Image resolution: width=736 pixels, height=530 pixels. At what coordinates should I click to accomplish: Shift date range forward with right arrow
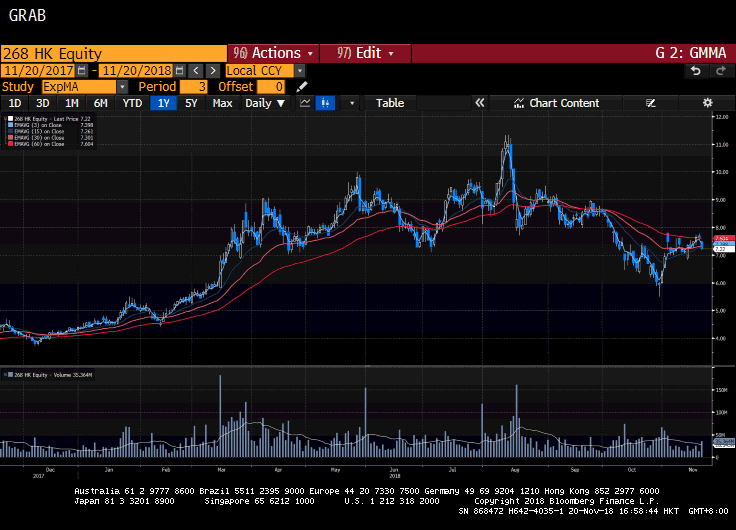click(213, 71)
